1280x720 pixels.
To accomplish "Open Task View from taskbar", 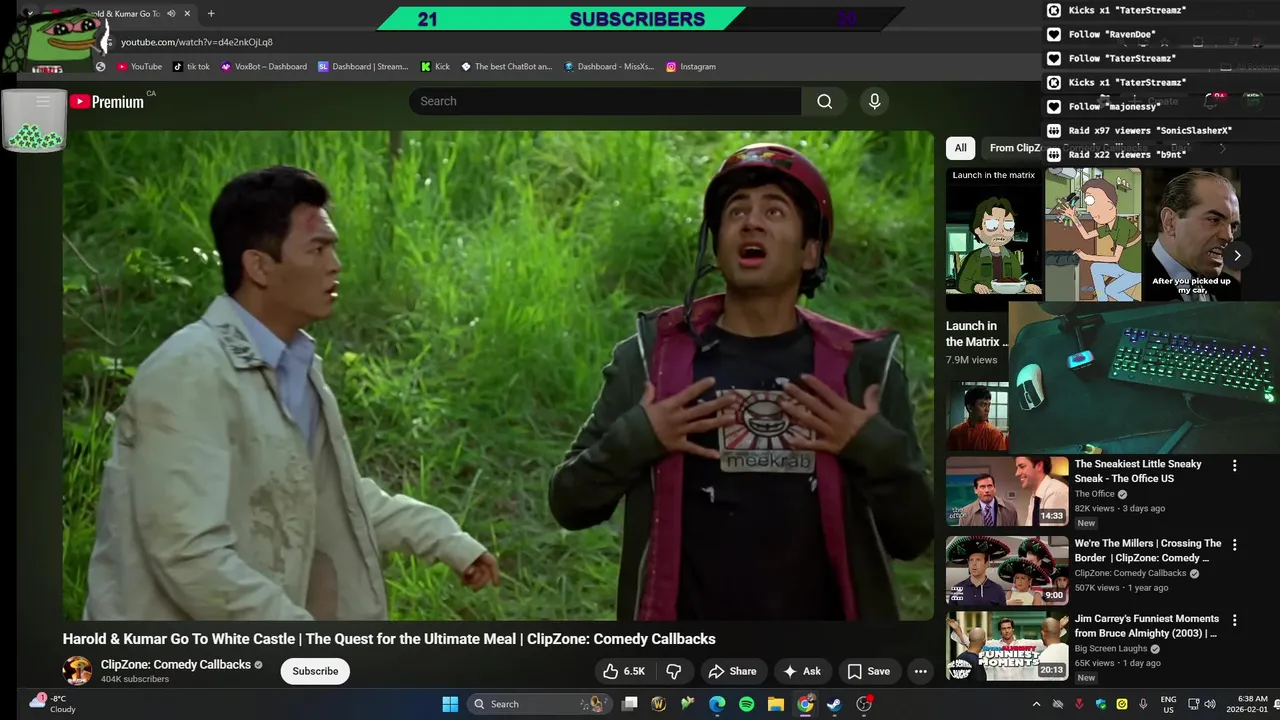I will (629, 704).
